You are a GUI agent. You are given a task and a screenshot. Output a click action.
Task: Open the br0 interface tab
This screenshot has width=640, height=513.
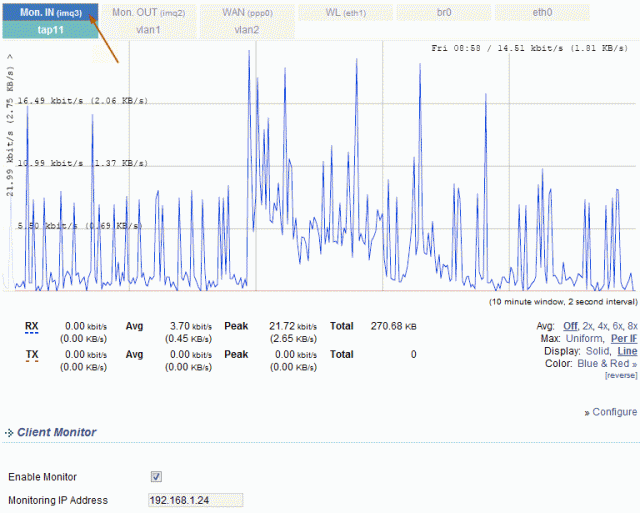(x=444, y=13)
